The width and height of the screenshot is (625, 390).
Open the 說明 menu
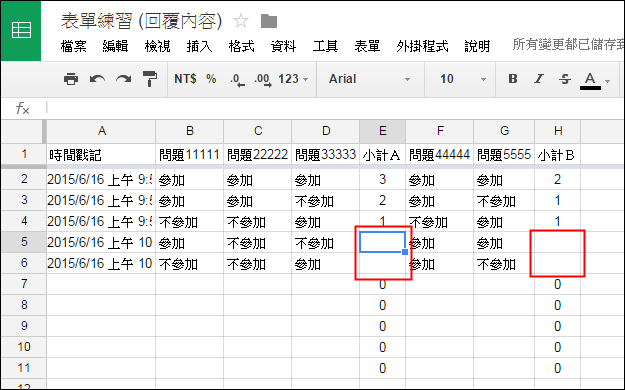pyautogui.click(x=477, y=46)
